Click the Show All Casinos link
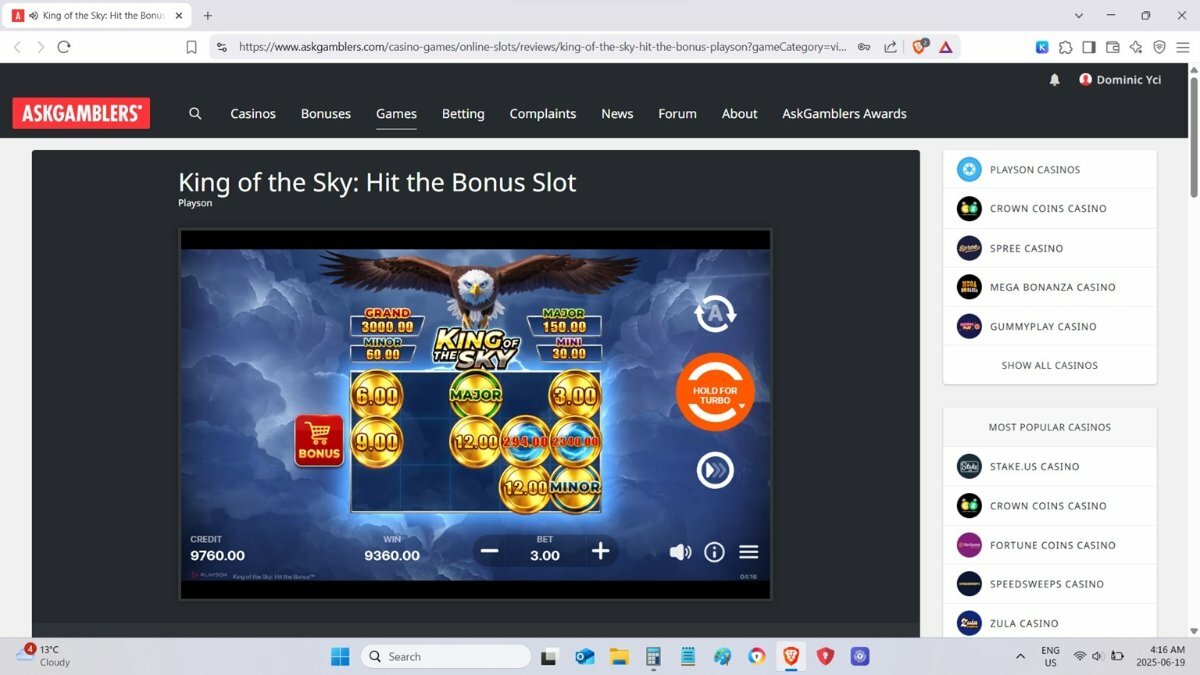1200x675 pixels. point(1049,365)
